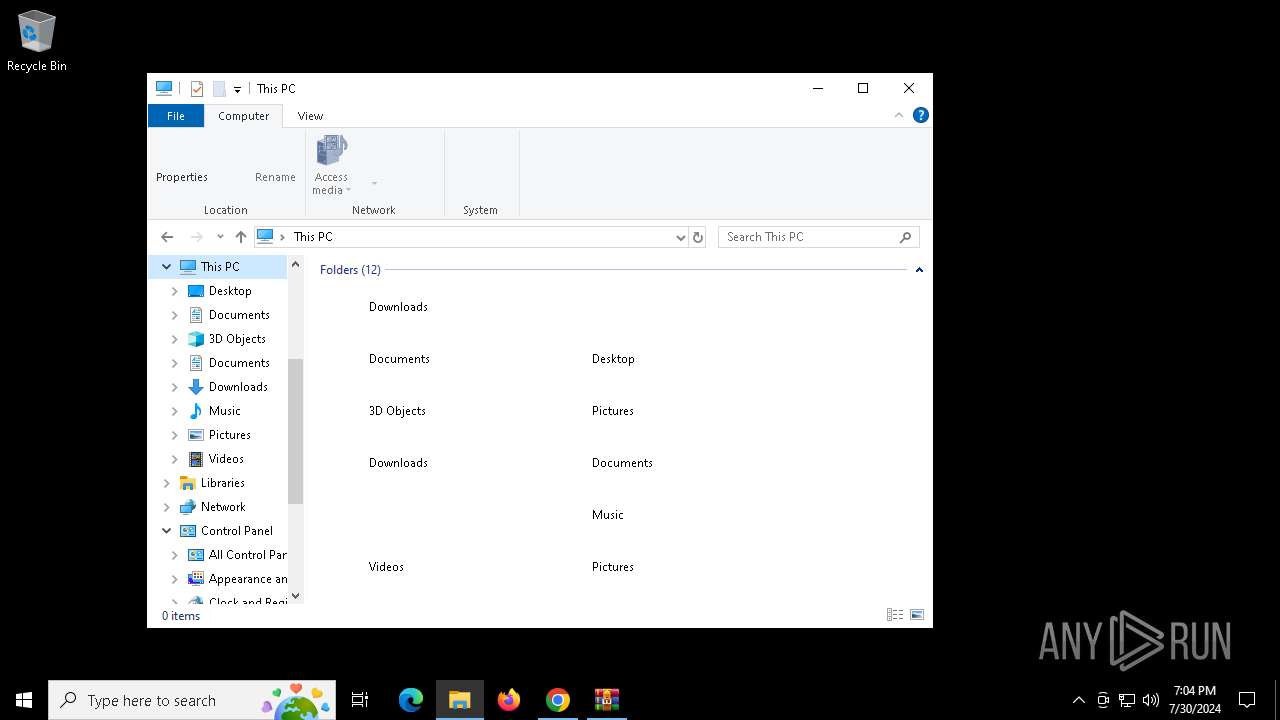The width and height of the screenshot is (1280, 720).
Task: Open Task View from the taskbar
Action: pyautogui.click(x=360, y=700)
